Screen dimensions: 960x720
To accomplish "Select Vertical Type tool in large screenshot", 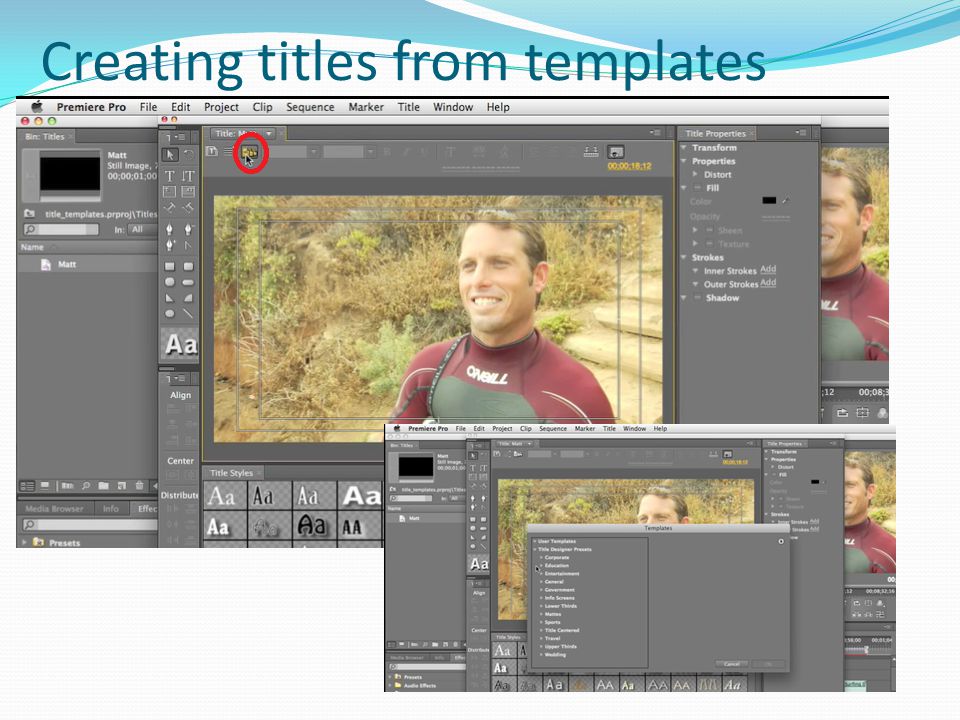I will (x=189, y=176).
